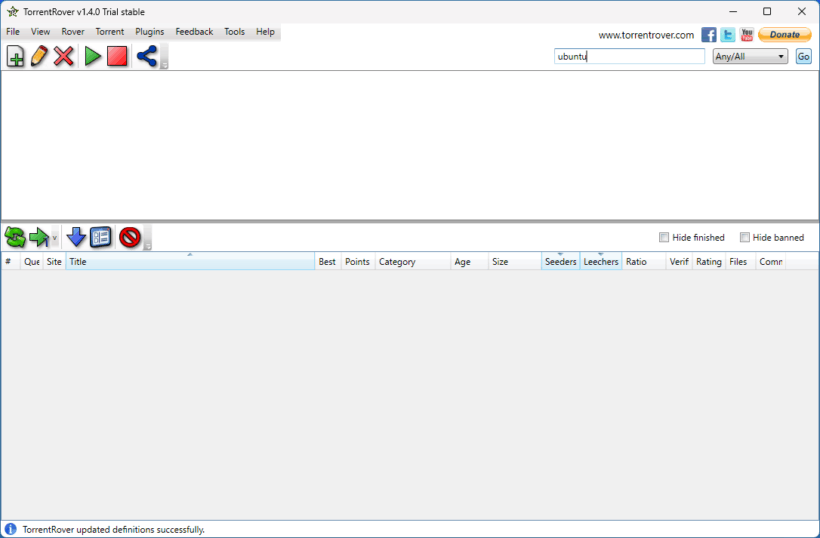820x538 pixels.
Task: Open the Rover menu
Action: [x=73, y=32]
